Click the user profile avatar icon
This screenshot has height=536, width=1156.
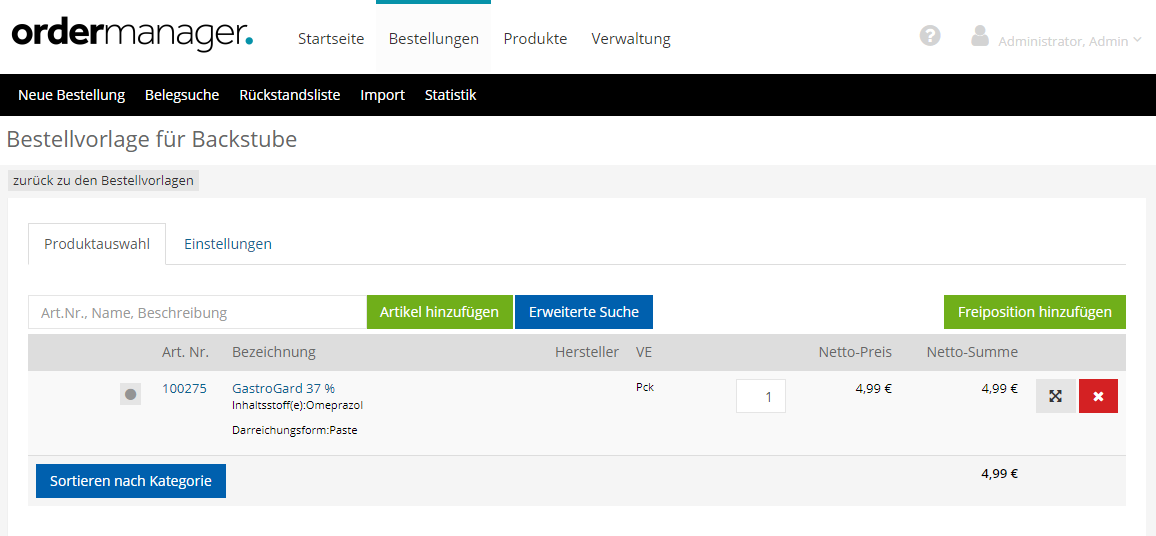click(980, 36)
